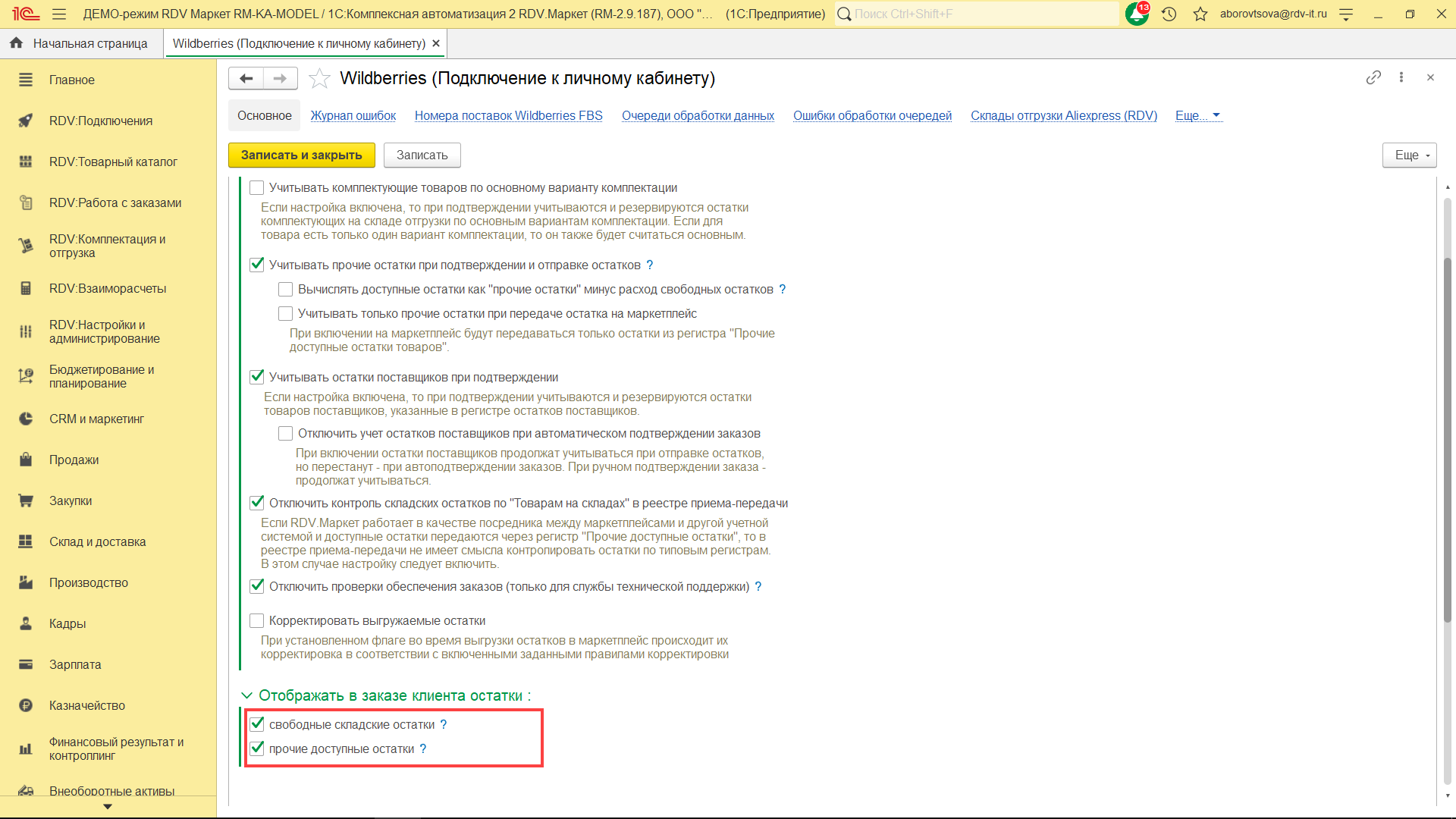The width and height of the screenshot is (1456, 819).
Task: Open the Еще dropdown on the right
Action: (x=1409, y=155)
